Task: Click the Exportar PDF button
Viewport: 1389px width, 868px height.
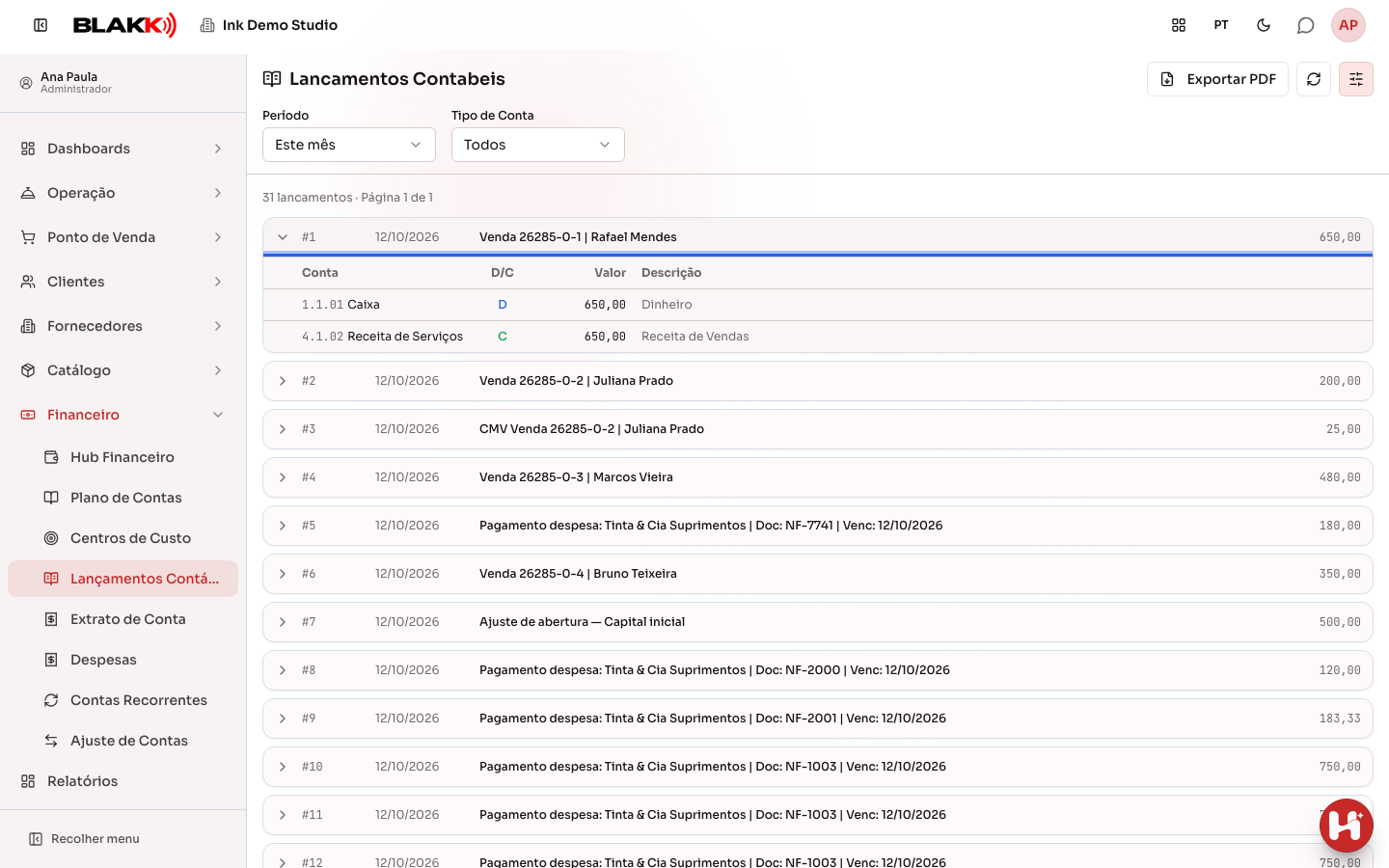Action: [1217, 79]
